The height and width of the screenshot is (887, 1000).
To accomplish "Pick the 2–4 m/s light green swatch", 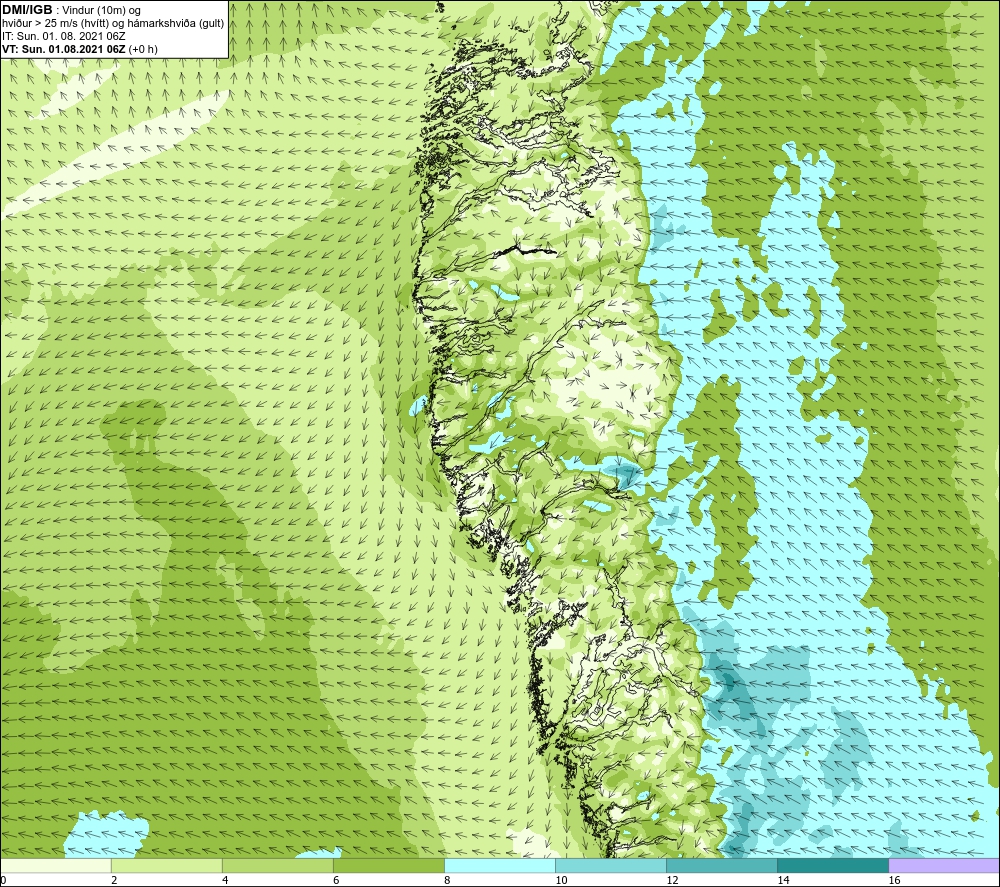I will pyautogui.click(x=166, y=865).
